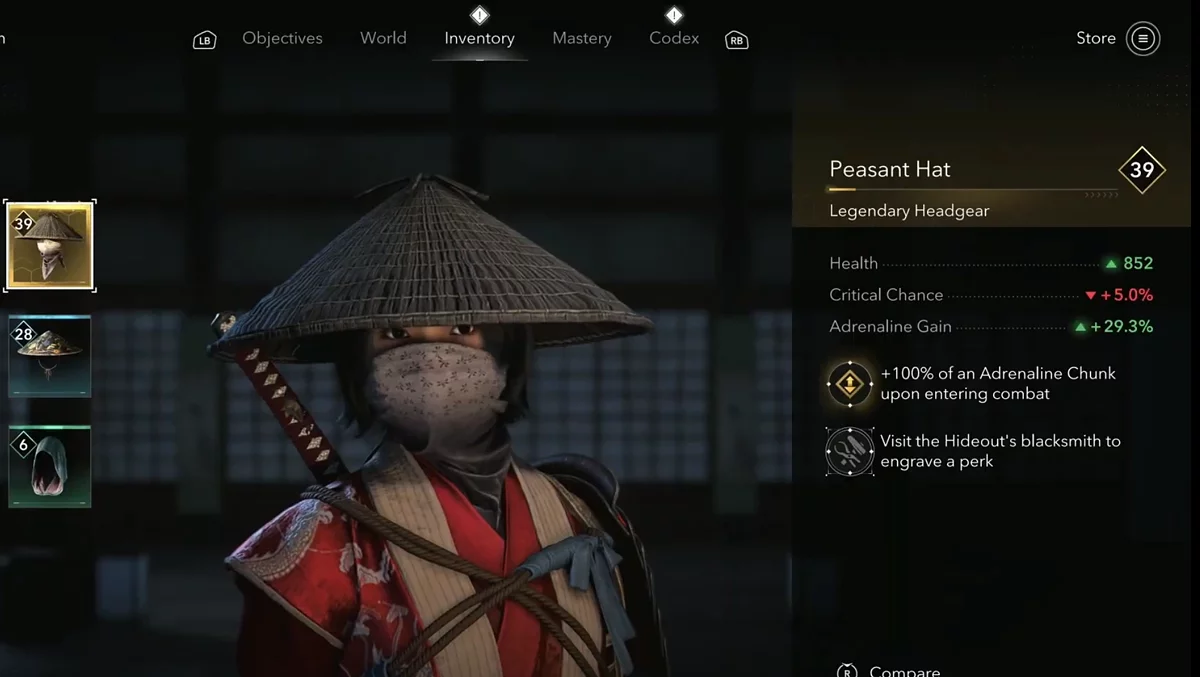Open the Codex tab
This screenshot has height=677, width=1200.
pos(674,38)
